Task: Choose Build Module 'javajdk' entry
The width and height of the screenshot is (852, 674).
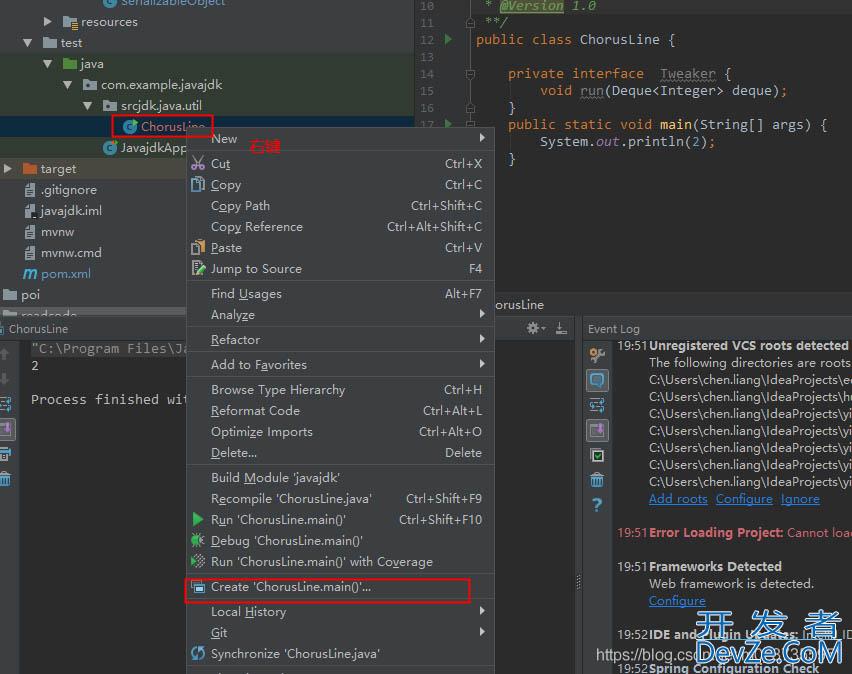Action: pos(341,477)
